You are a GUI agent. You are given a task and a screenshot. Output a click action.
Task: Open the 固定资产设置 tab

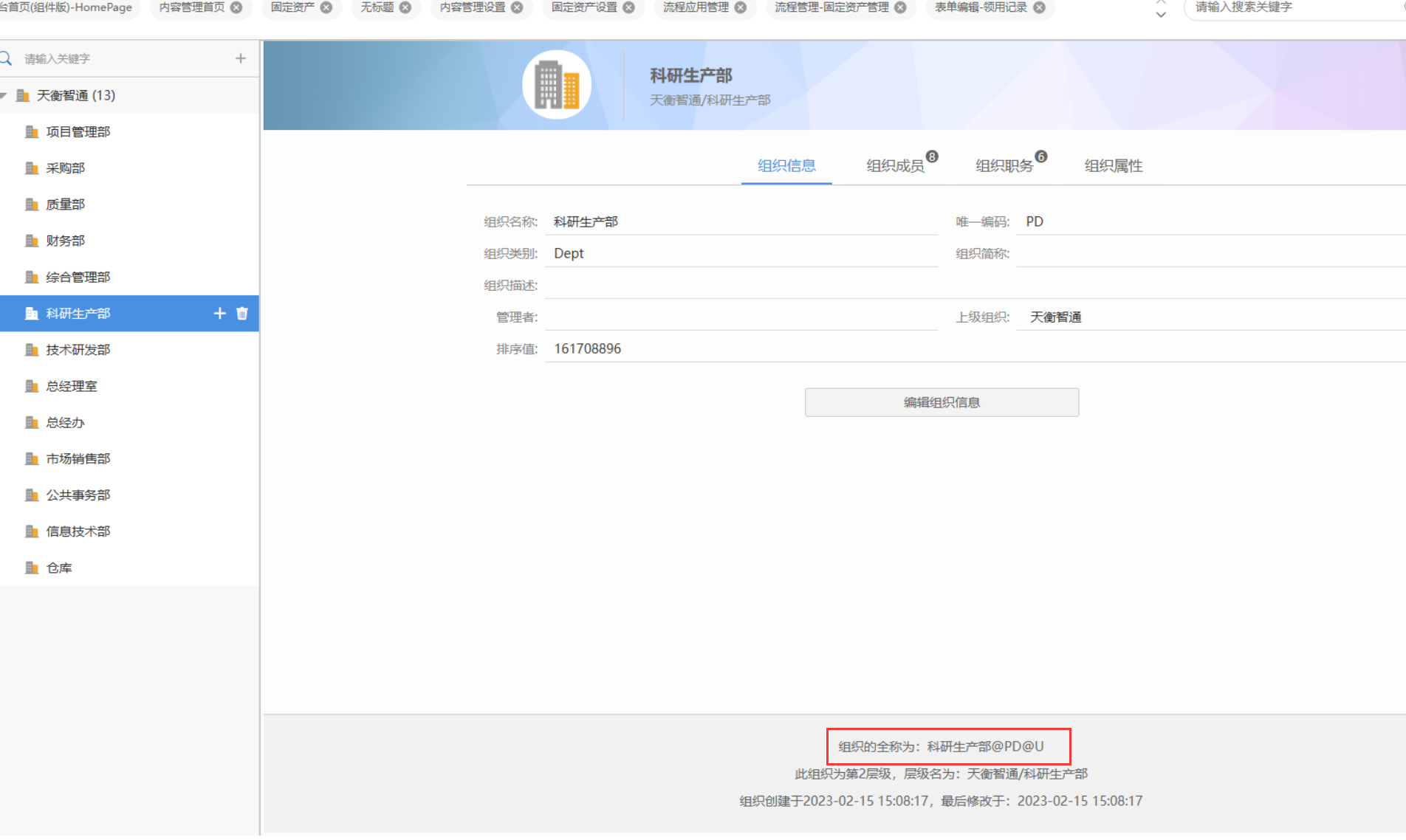point(584,7)
